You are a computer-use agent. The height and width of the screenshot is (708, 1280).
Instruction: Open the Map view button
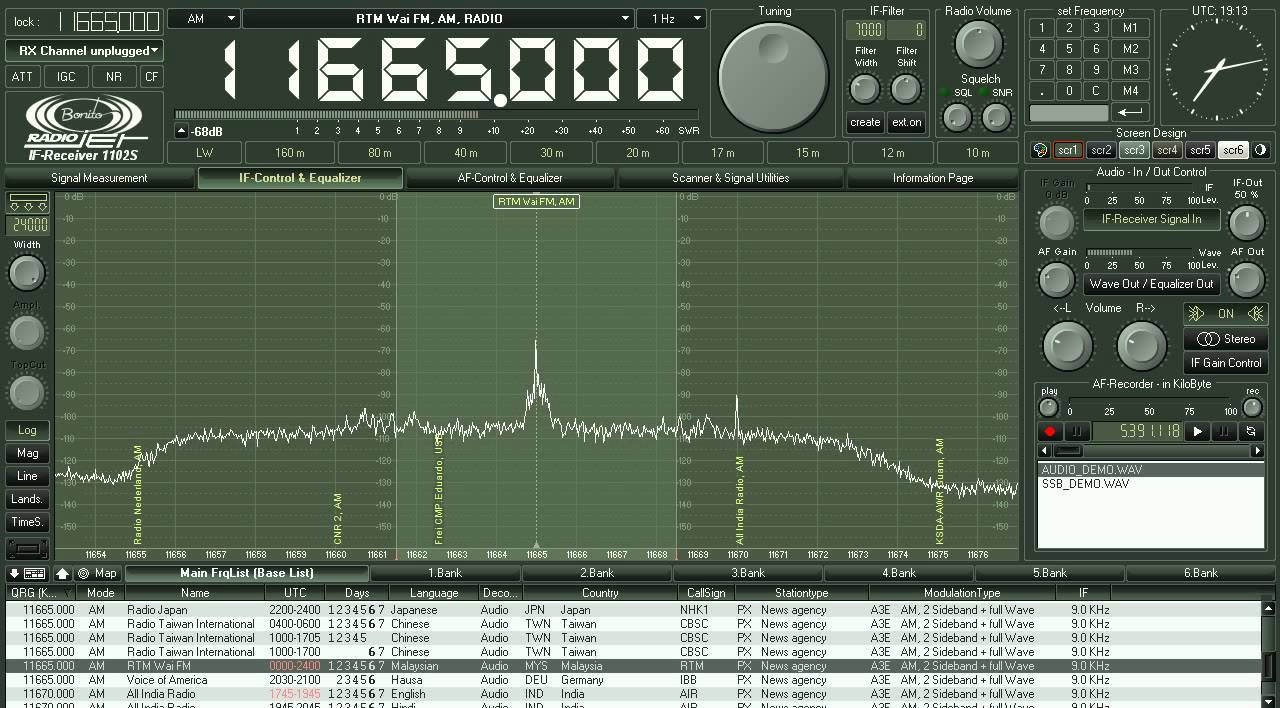point(98,573)
